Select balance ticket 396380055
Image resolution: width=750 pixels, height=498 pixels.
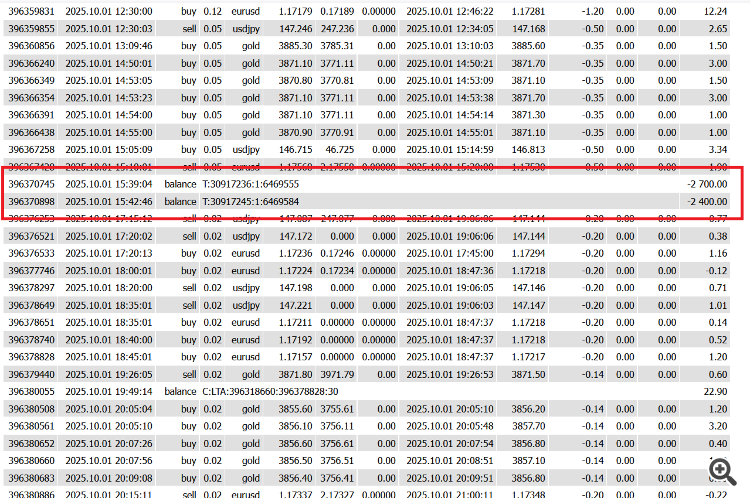32,391
